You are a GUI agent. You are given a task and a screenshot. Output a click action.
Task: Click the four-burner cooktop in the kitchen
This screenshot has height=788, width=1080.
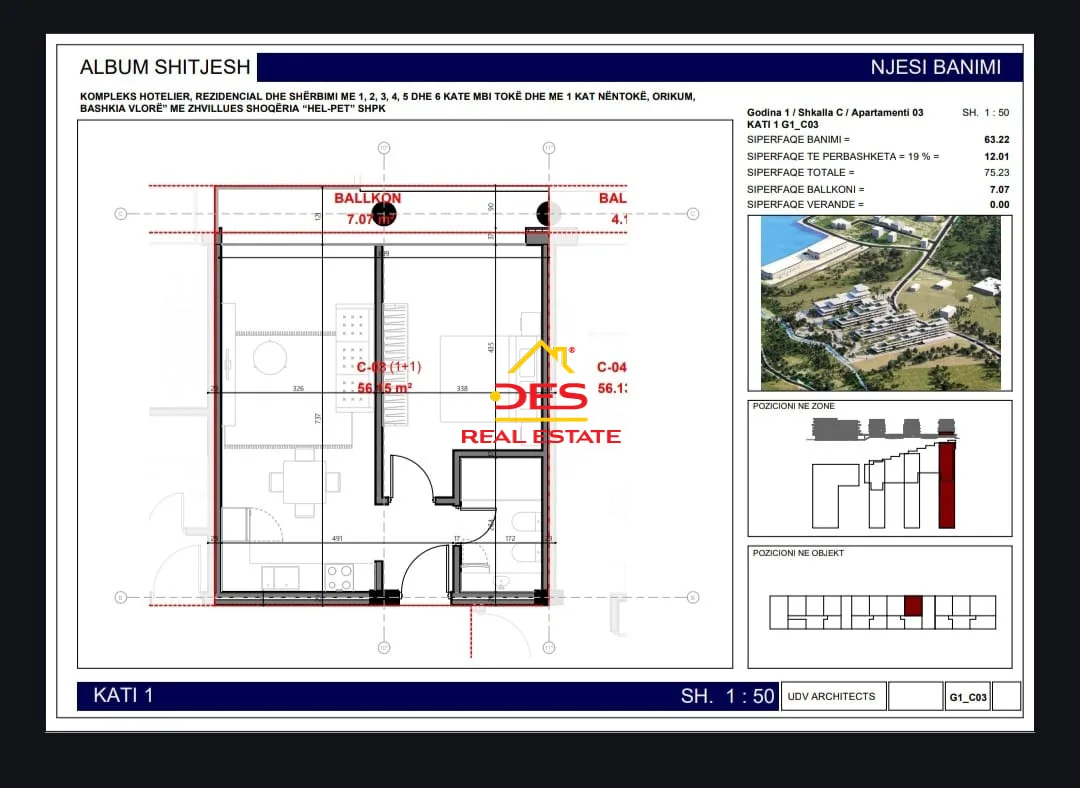point(340,577)
